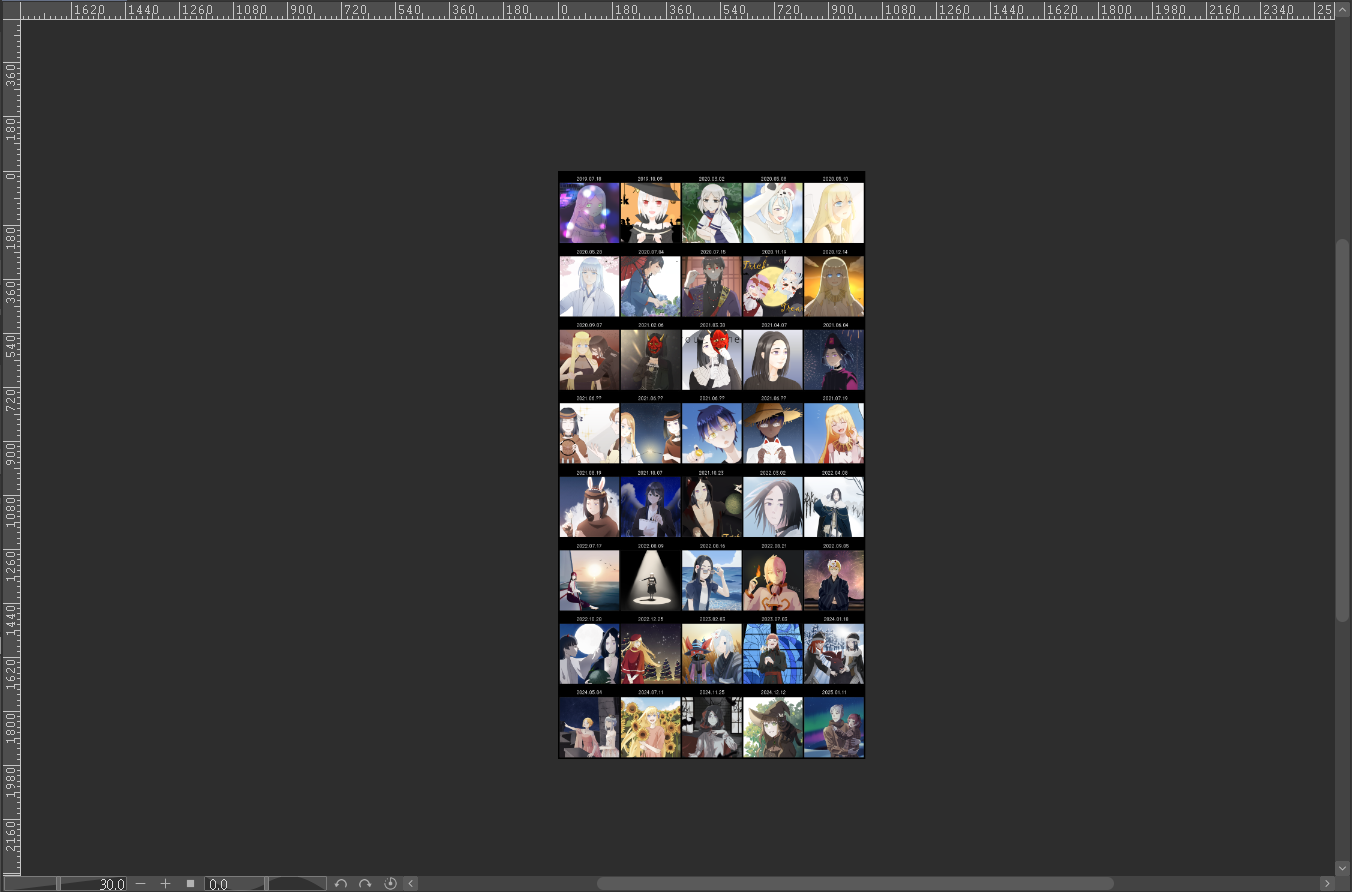Click the red umbrella hydrangea artwork
1352x892 pixels.
pos(651,286)
